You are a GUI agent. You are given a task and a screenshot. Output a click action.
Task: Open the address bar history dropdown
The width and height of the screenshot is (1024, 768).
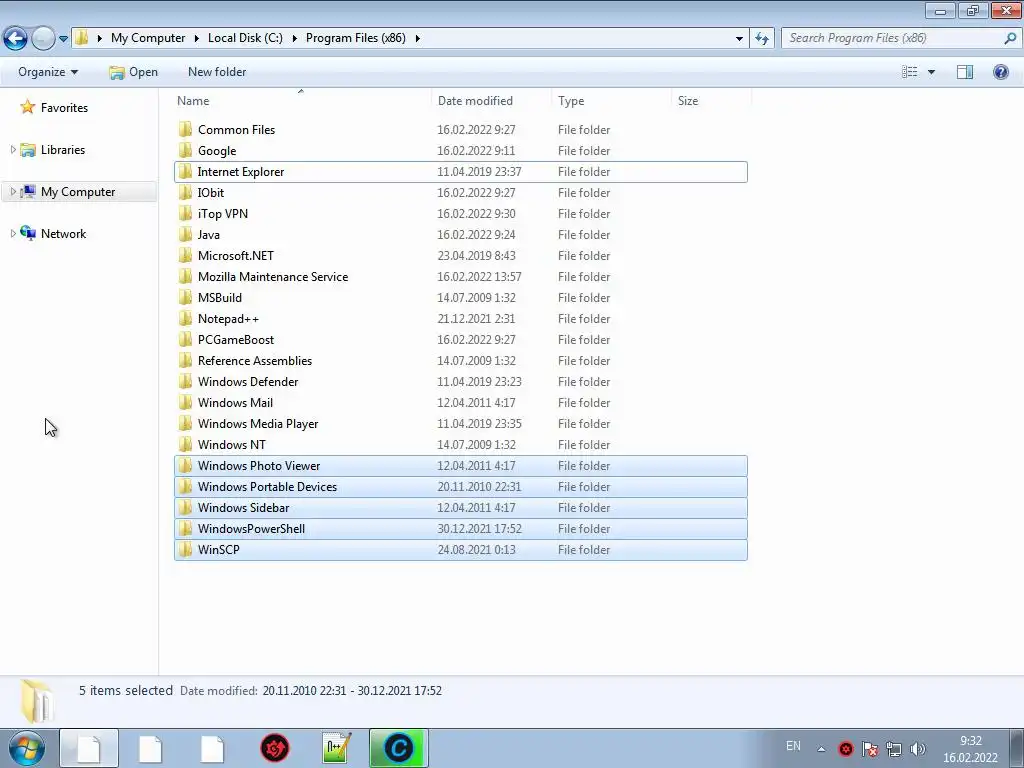pyautogui.click(x=739, y=39)
